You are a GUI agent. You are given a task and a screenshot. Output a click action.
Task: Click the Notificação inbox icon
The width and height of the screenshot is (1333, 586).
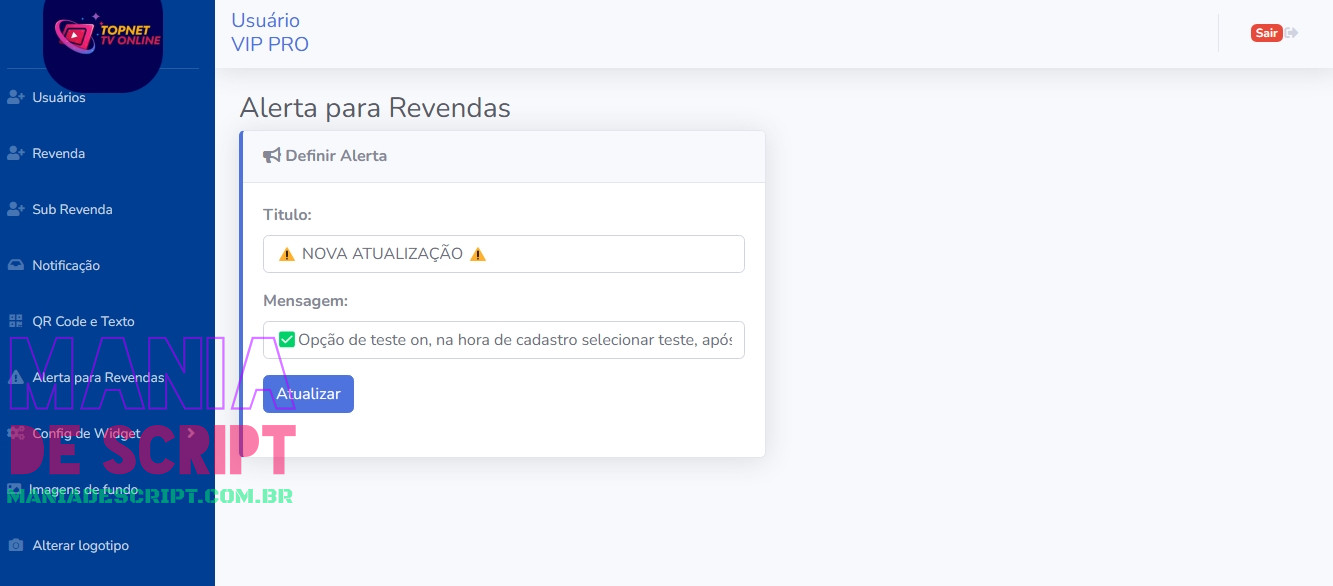pyautogui.click(x=15, y=266)
